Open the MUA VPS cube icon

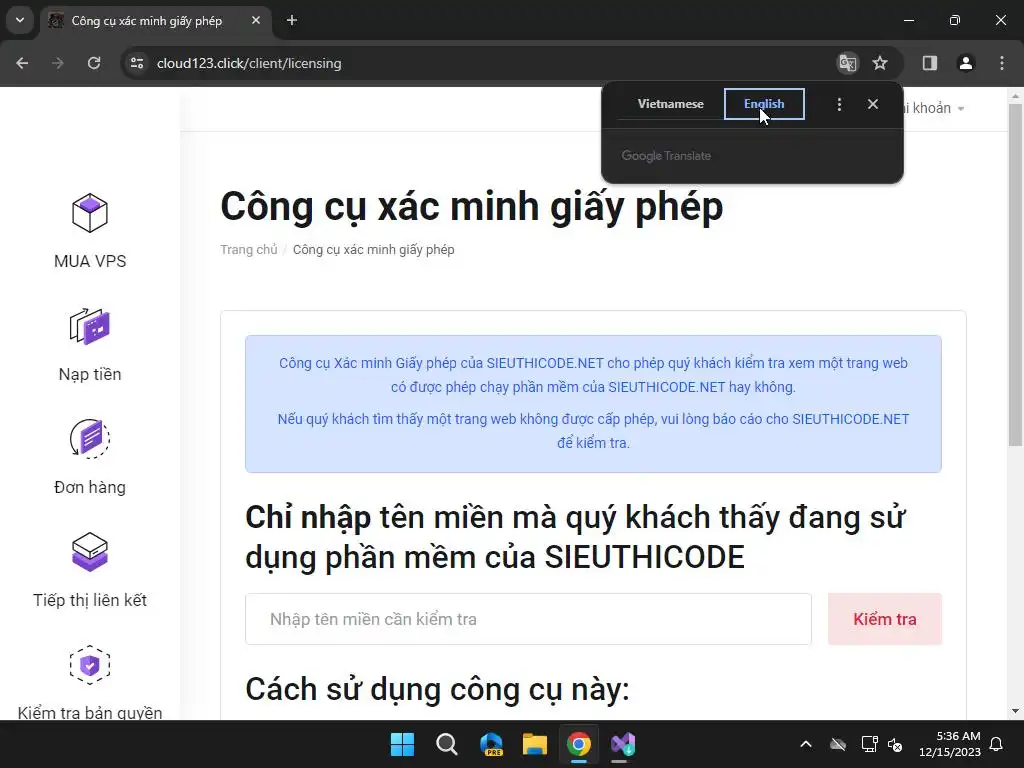(89, 213)
